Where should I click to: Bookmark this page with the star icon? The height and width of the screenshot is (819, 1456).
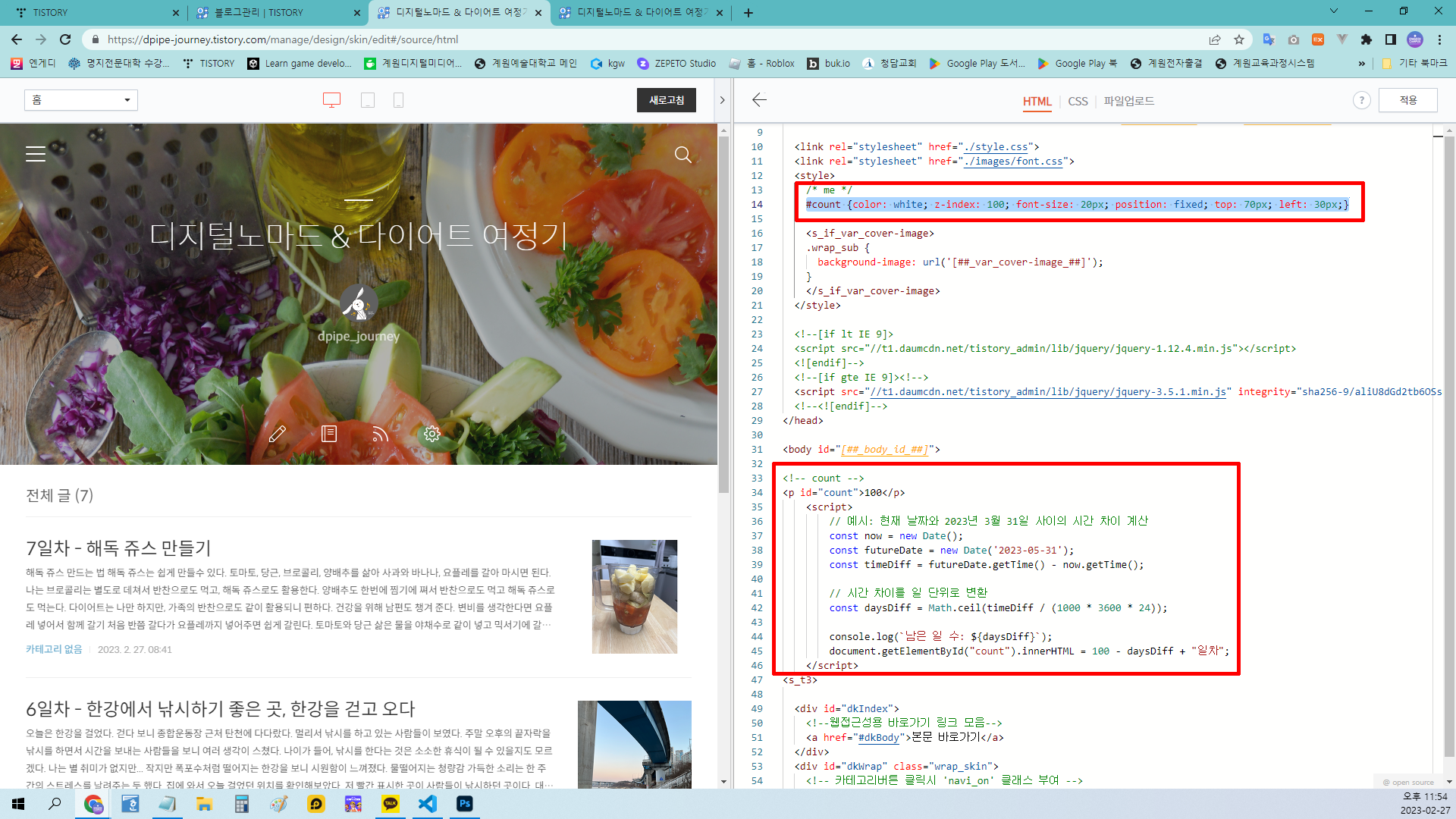click(1239, 39)
